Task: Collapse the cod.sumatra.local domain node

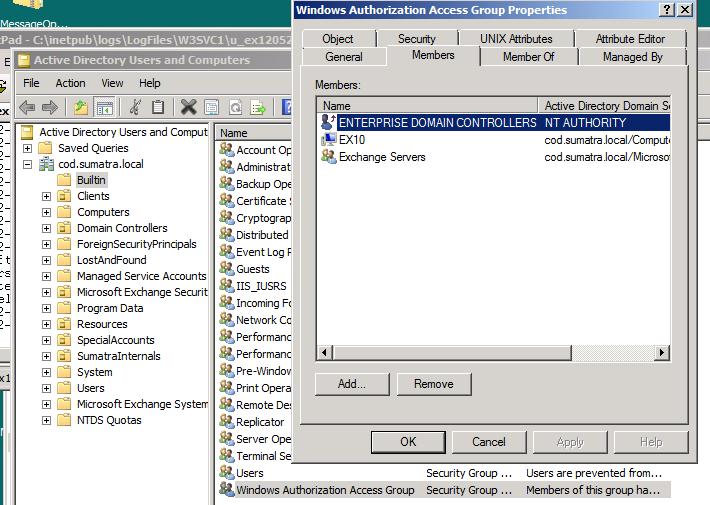Action: [x=27, y=164]
